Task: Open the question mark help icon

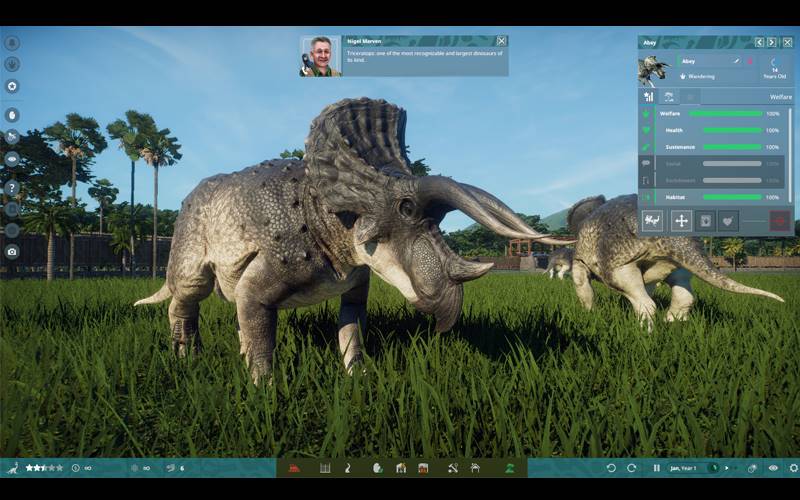Action: [x=12, y=188]
